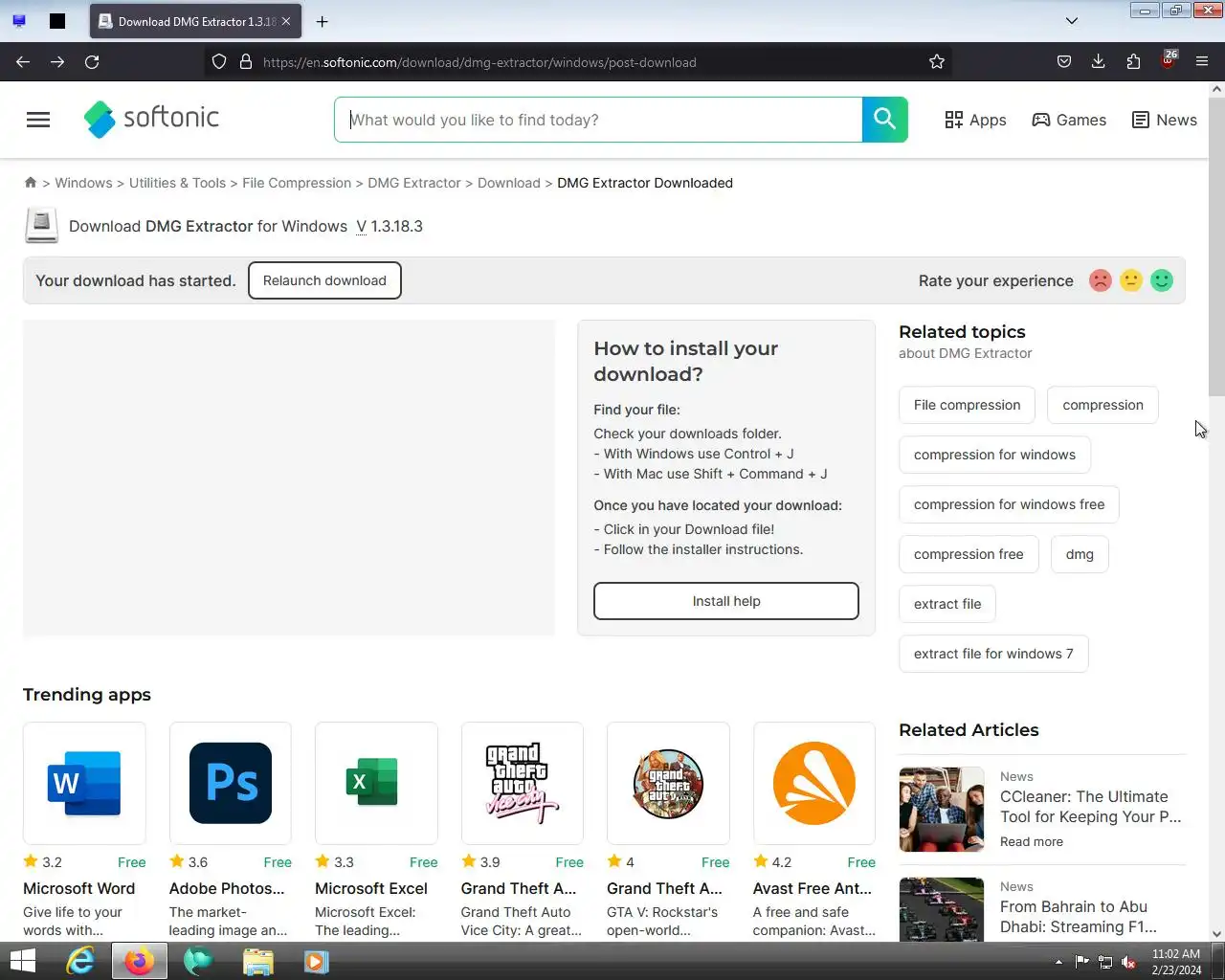This screenshot has width=1225, height=980.
Task: Select the dmg topic tag
Action: (1080, 554)
